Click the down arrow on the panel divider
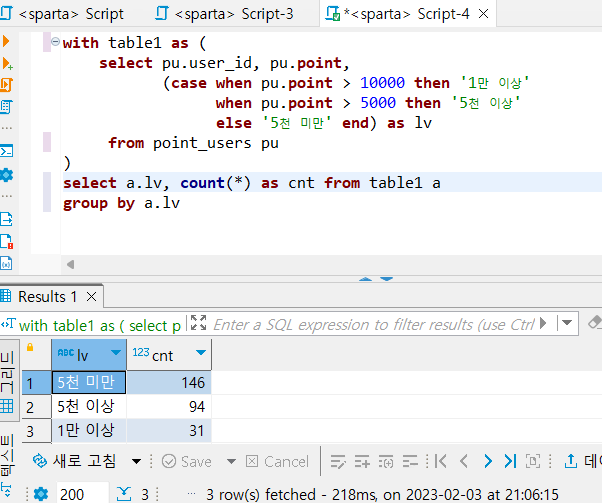The image size is (602, 503). coord(386,279)
